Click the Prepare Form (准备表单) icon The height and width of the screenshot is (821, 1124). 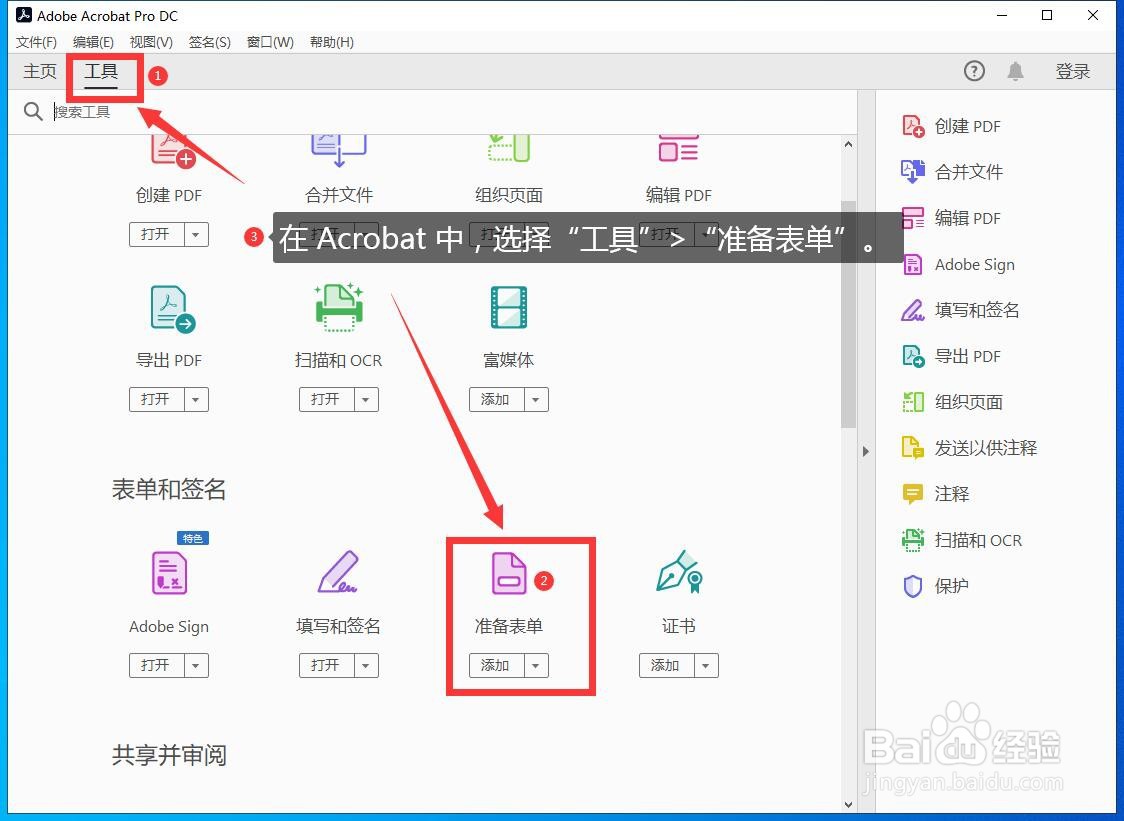click(509, 573)
